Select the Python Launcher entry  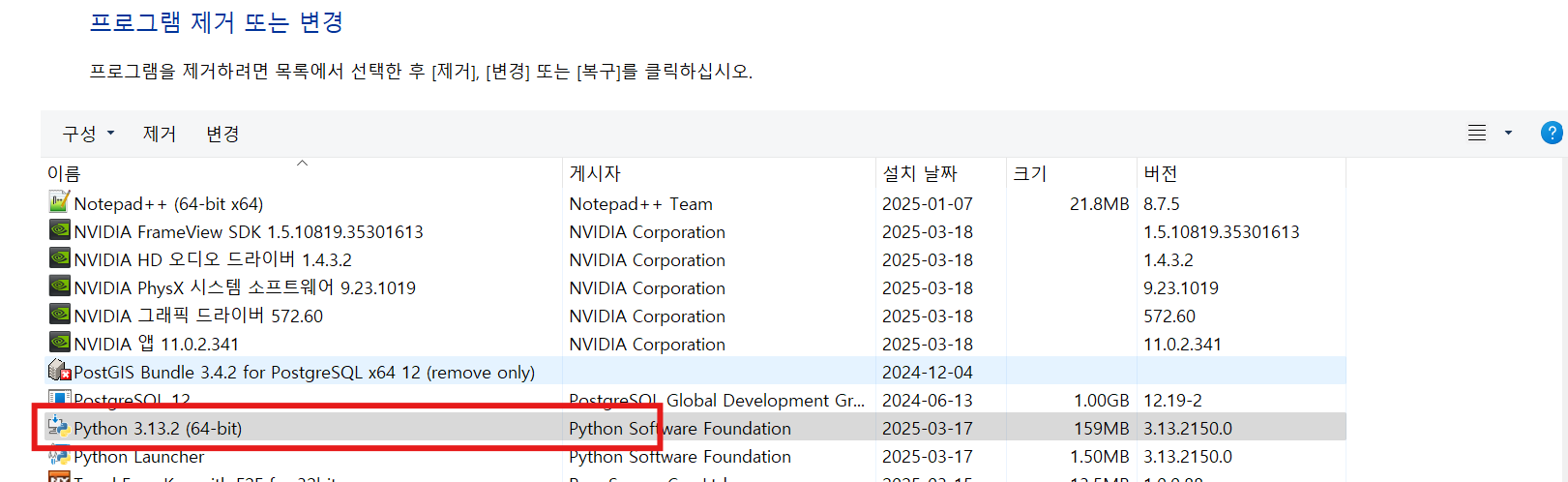[x=694, y=456]
